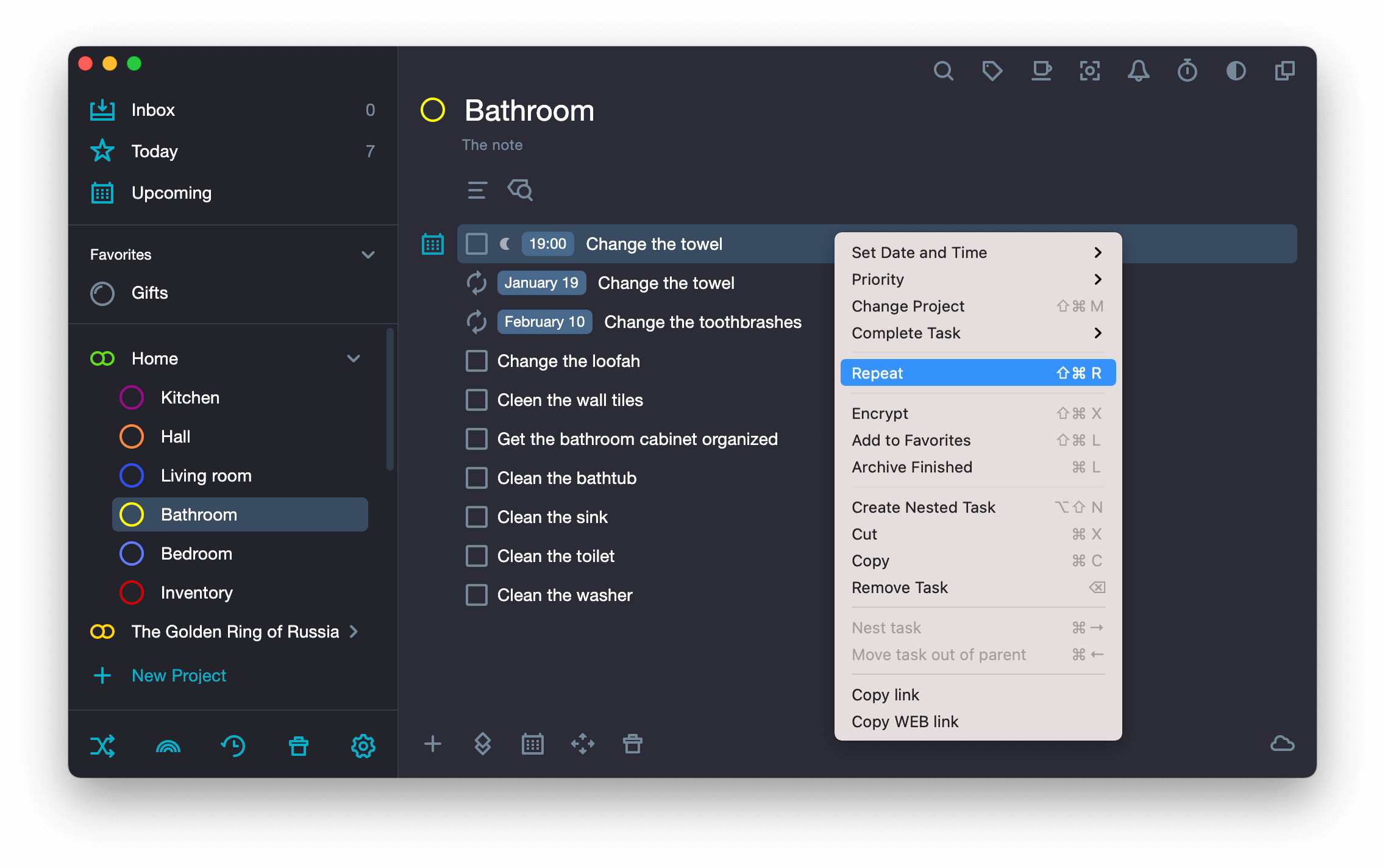Image resolution: width=1385 pixels, height=868 pixels.
Task: Click the calendar icon beside first task
Action: point(433,244)
